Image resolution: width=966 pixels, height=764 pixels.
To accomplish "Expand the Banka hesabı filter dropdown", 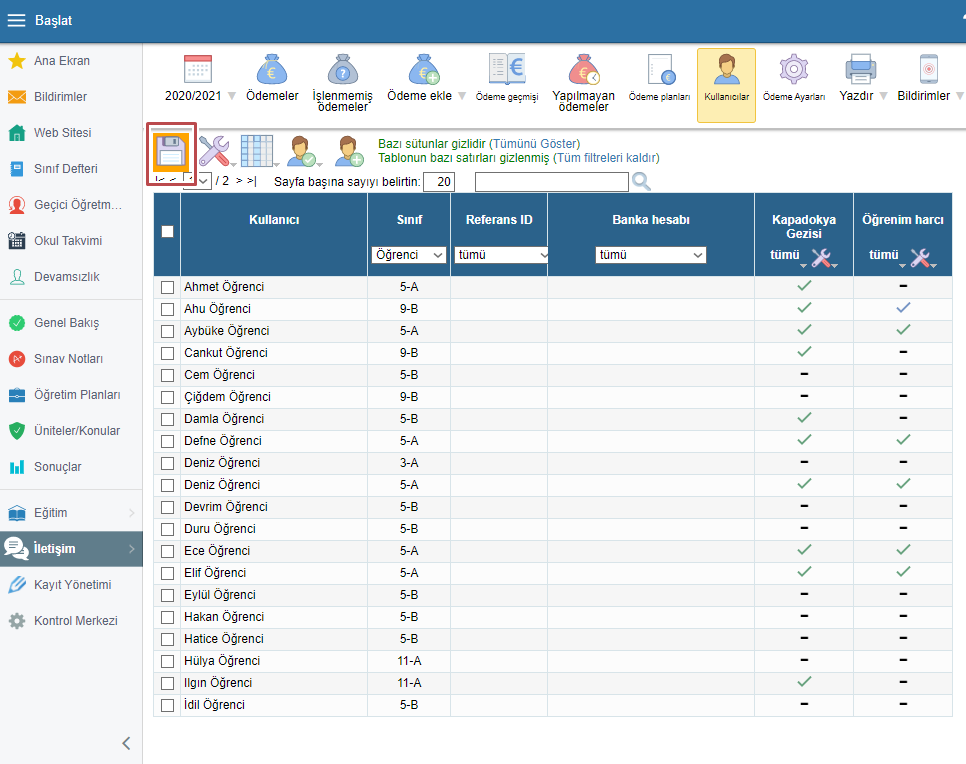I will coord(650,255).
